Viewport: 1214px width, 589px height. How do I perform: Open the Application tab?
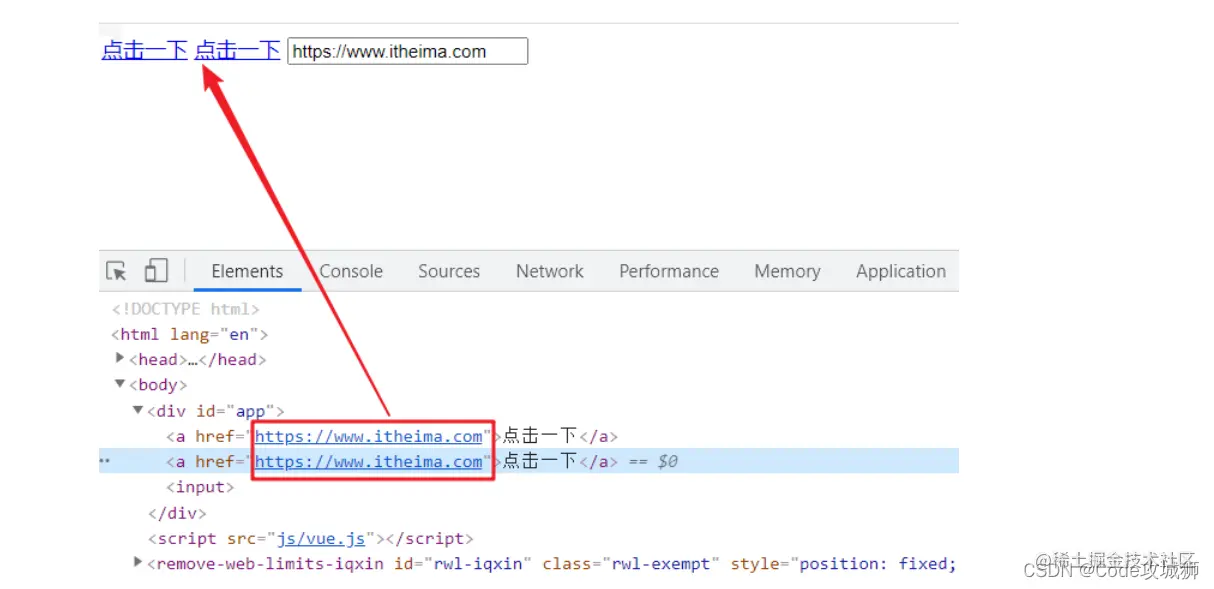point(901,271)
